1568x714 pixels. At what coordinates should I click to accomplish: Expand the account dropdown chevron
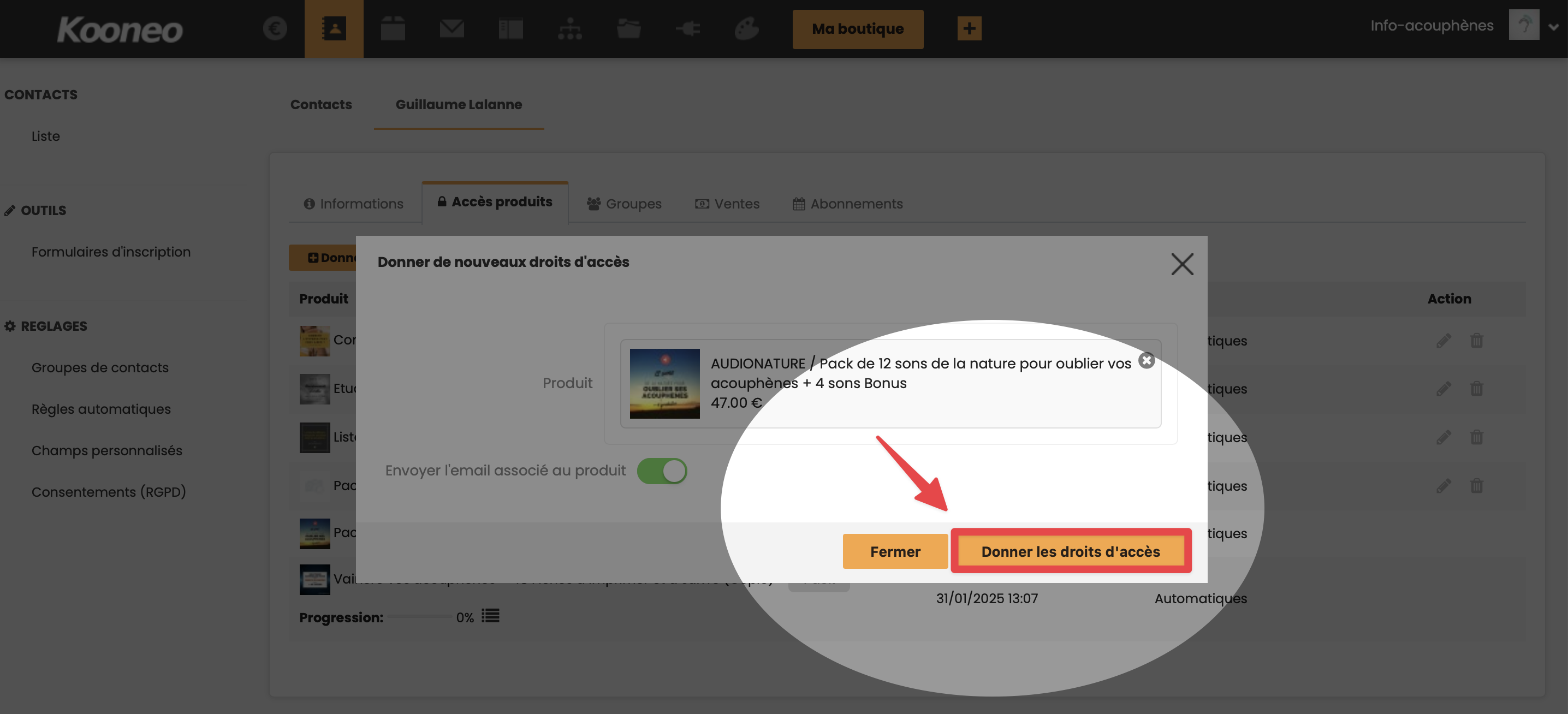click(x=1553, y=27)
